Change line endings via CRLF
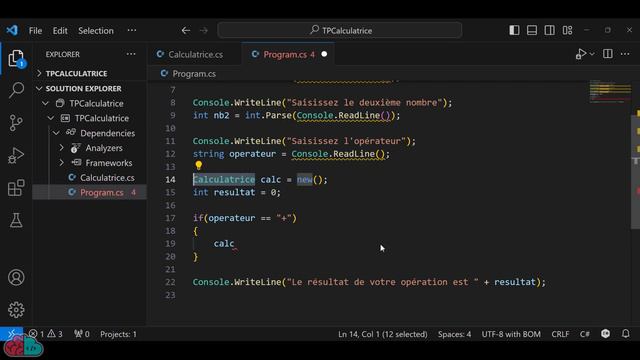Image resolution: width=640 pixels, height=360 pixels. tap(560, 334)
